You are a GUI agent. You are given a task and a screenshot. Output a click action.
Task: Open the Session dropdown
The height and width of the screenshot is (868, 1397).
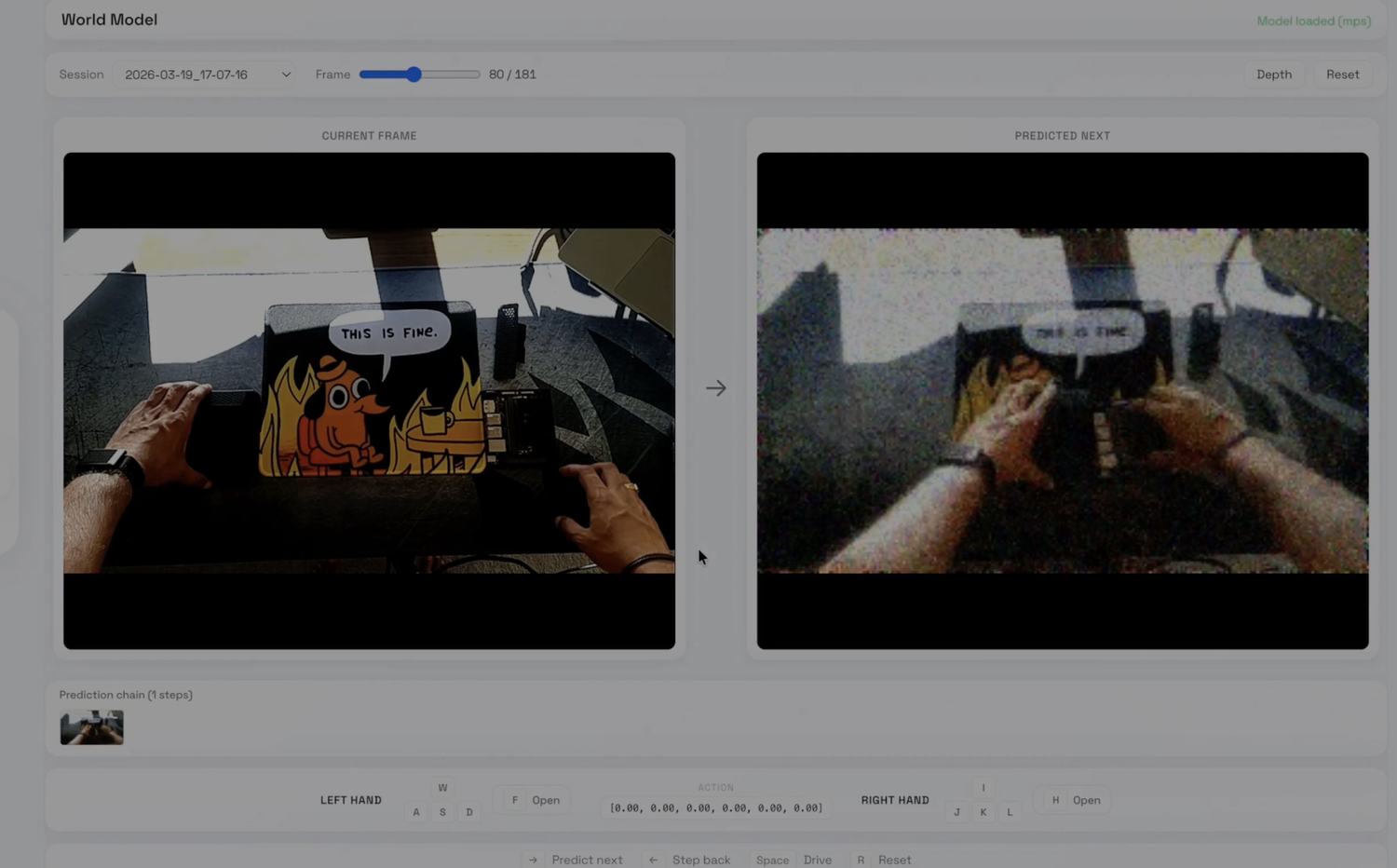(x=204, y=75)
